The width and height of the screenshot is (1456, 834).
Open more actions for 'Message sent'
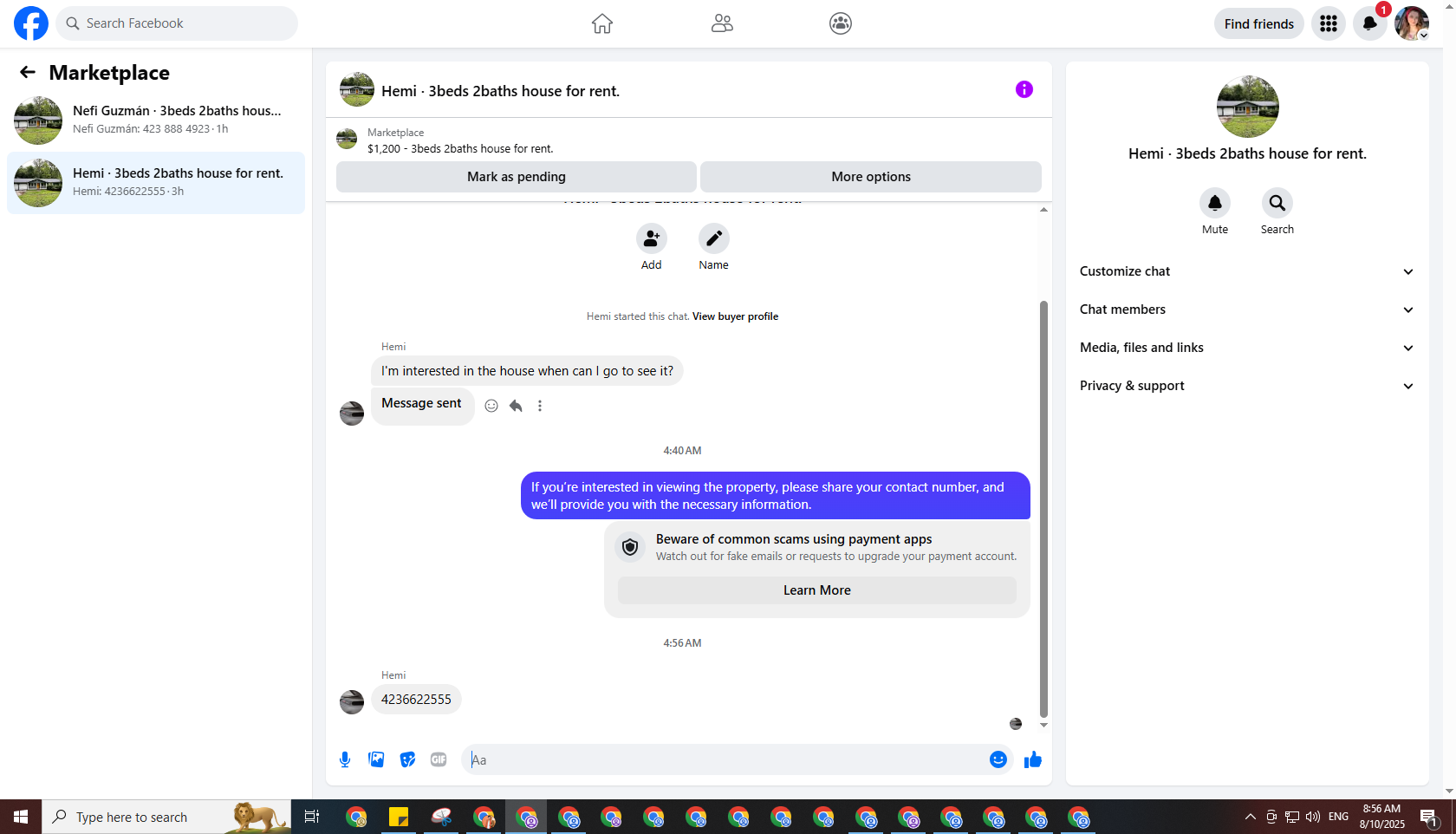[x=540, y=406]
